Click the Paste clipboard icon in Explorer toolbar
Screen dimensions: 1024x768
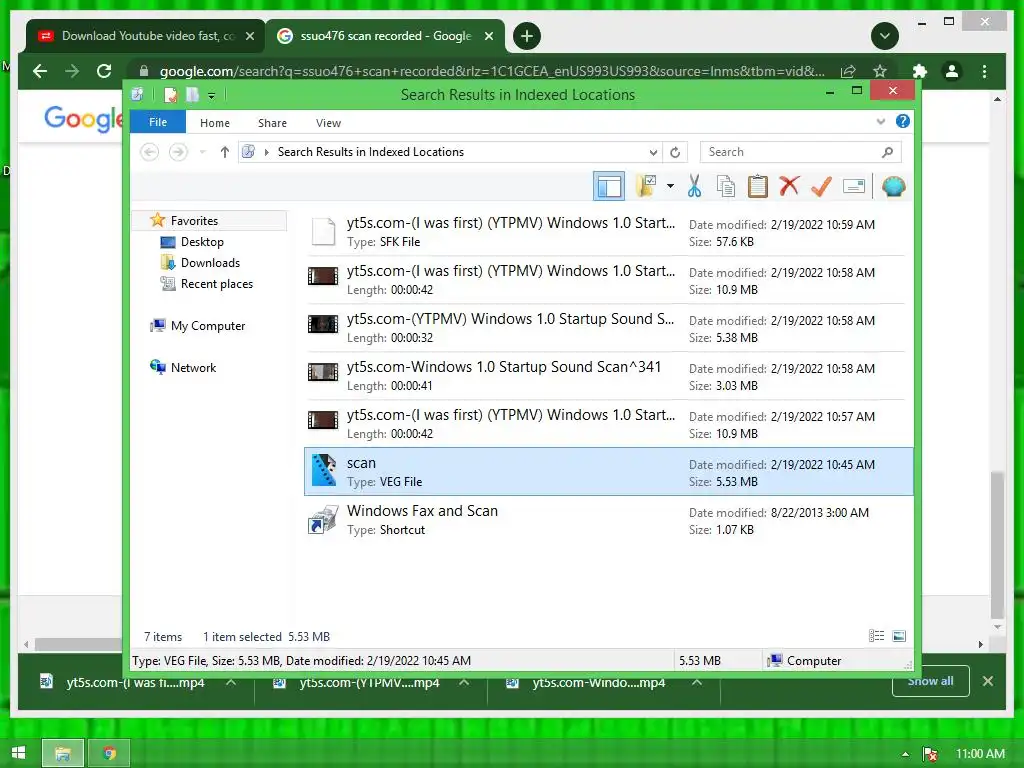coord(758,187)
